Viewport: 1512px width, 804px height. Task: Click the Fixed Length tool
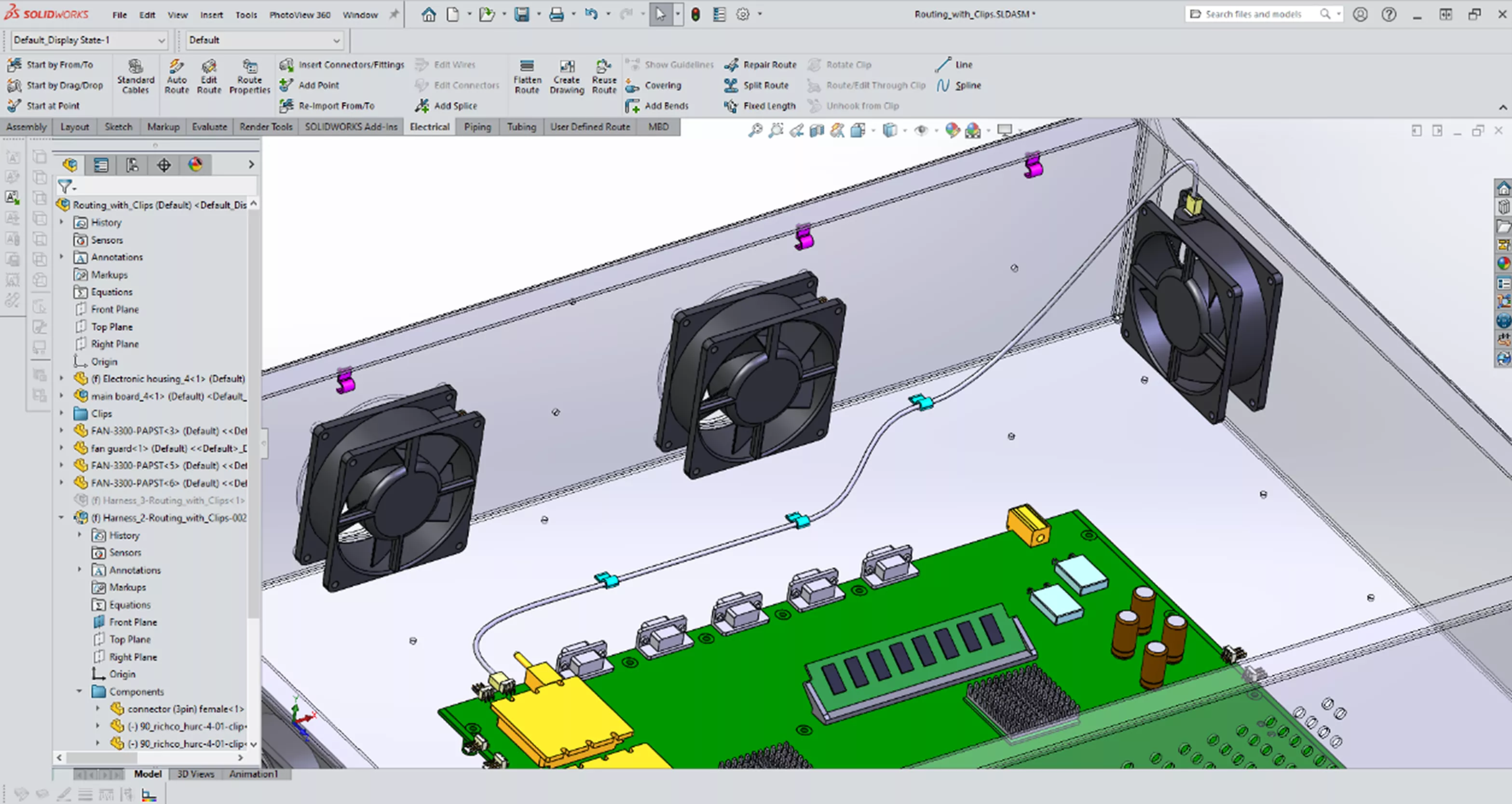pos(760,106)
